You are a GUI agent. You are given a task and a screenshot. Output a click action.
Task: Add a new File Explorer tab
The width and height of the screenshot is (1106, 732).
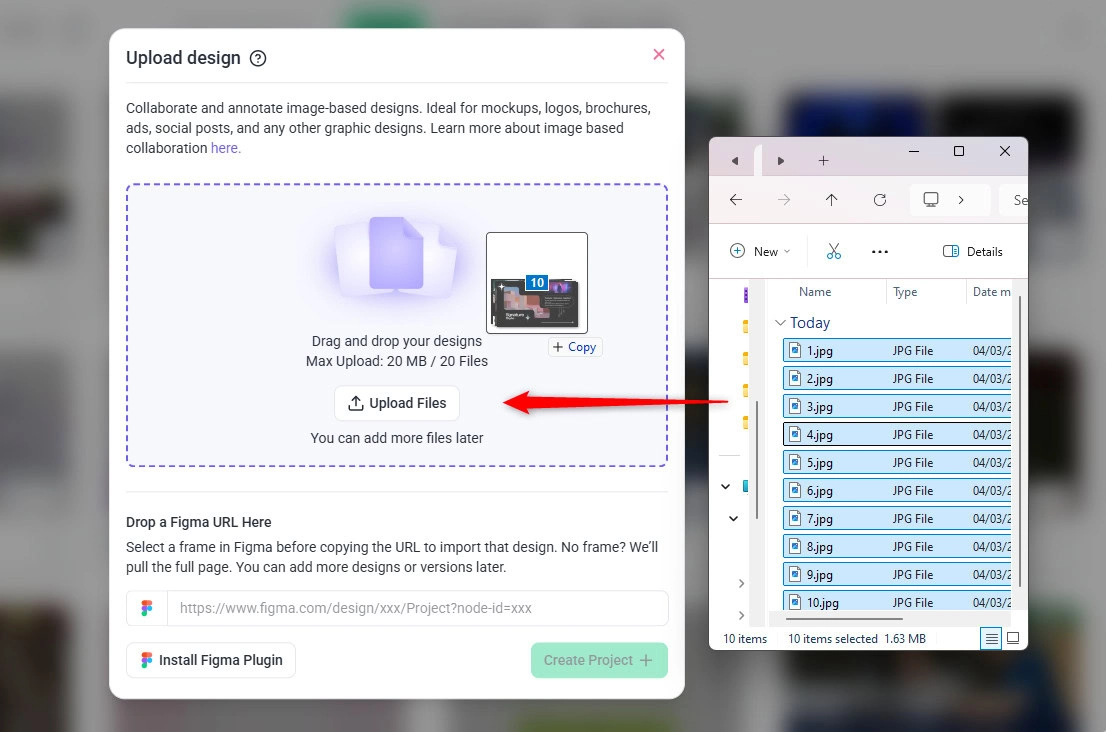click(823, 160)
